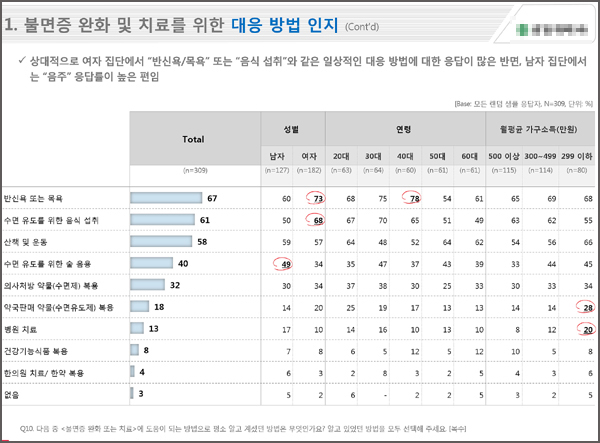Click the 500 이상 income column header

[504, 156]
